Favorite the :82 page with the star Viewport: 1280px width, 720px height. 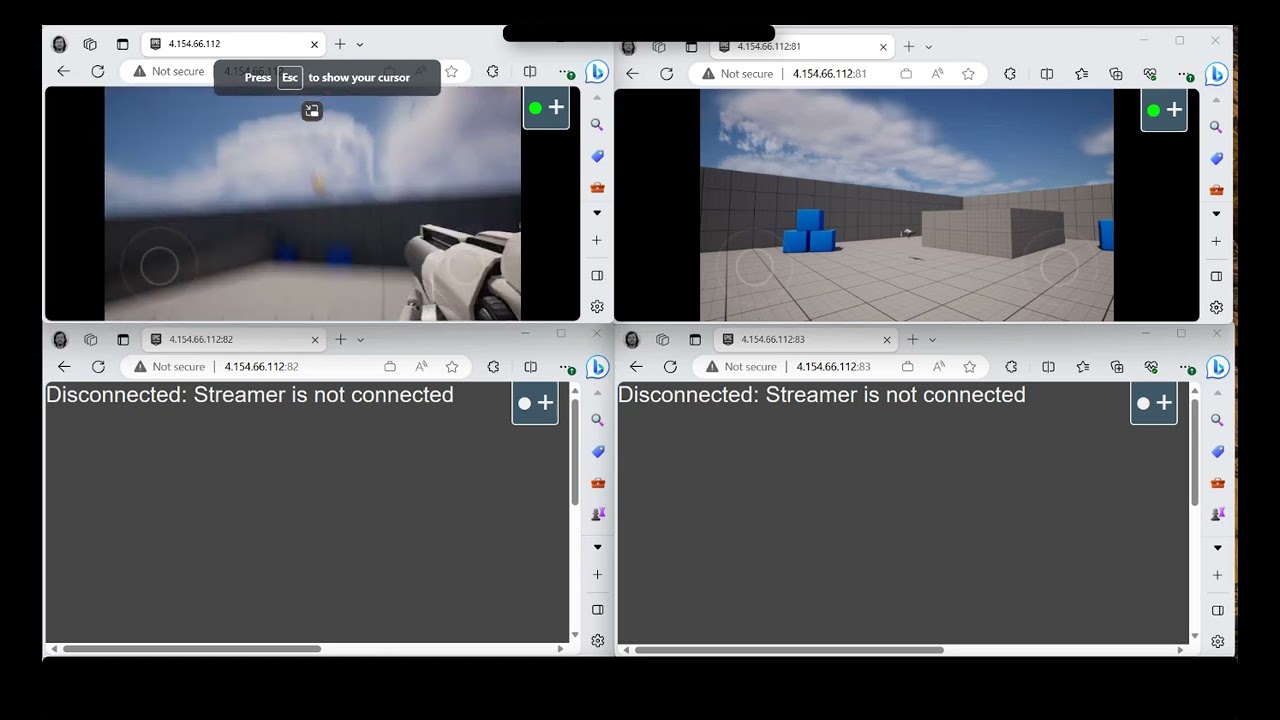[452, 367]
